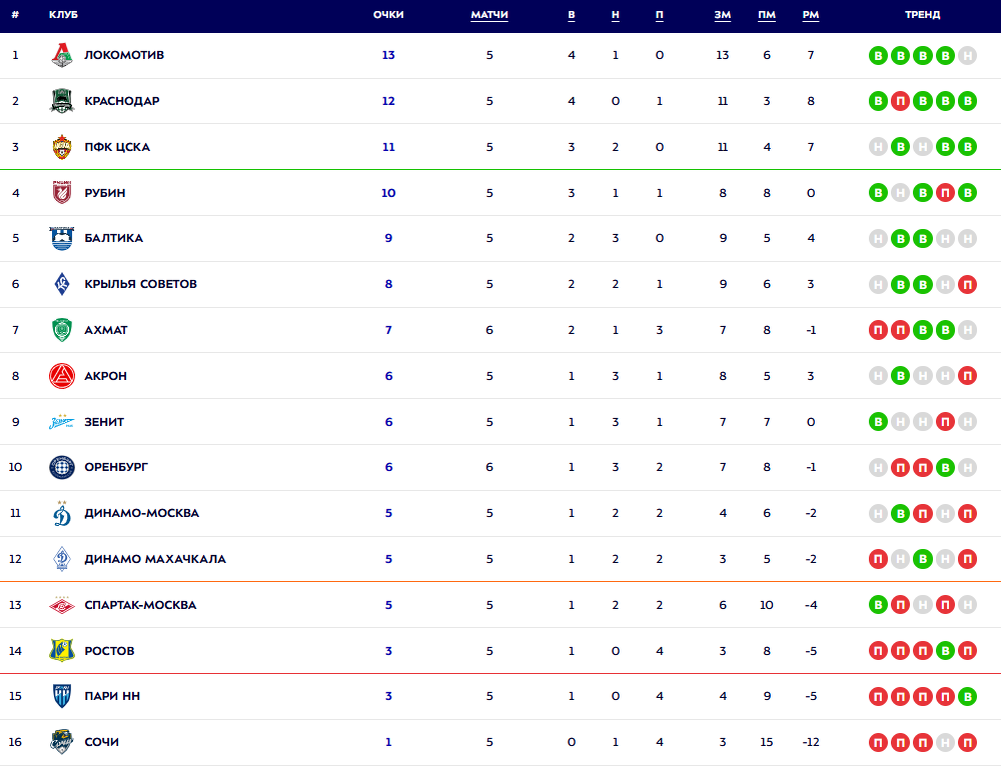
Task: Select the Балтика club crest
Action: pyautogui.click(x=62, y=238)
